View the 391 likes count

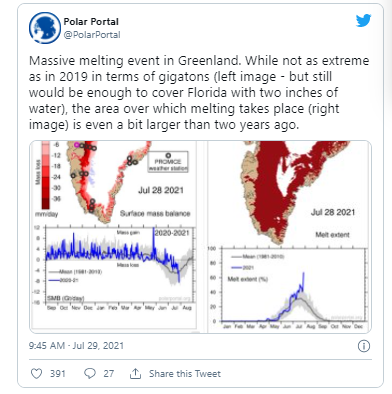(58, 374)
